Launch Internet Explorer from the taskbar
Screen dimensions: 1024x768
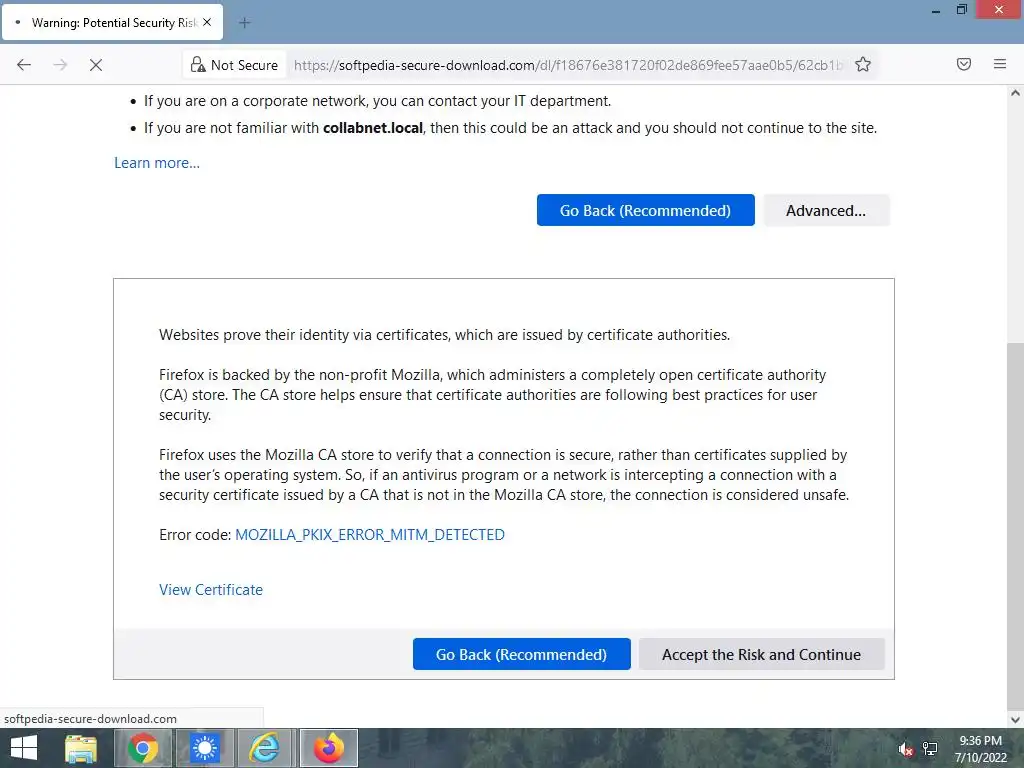[266, 748]
